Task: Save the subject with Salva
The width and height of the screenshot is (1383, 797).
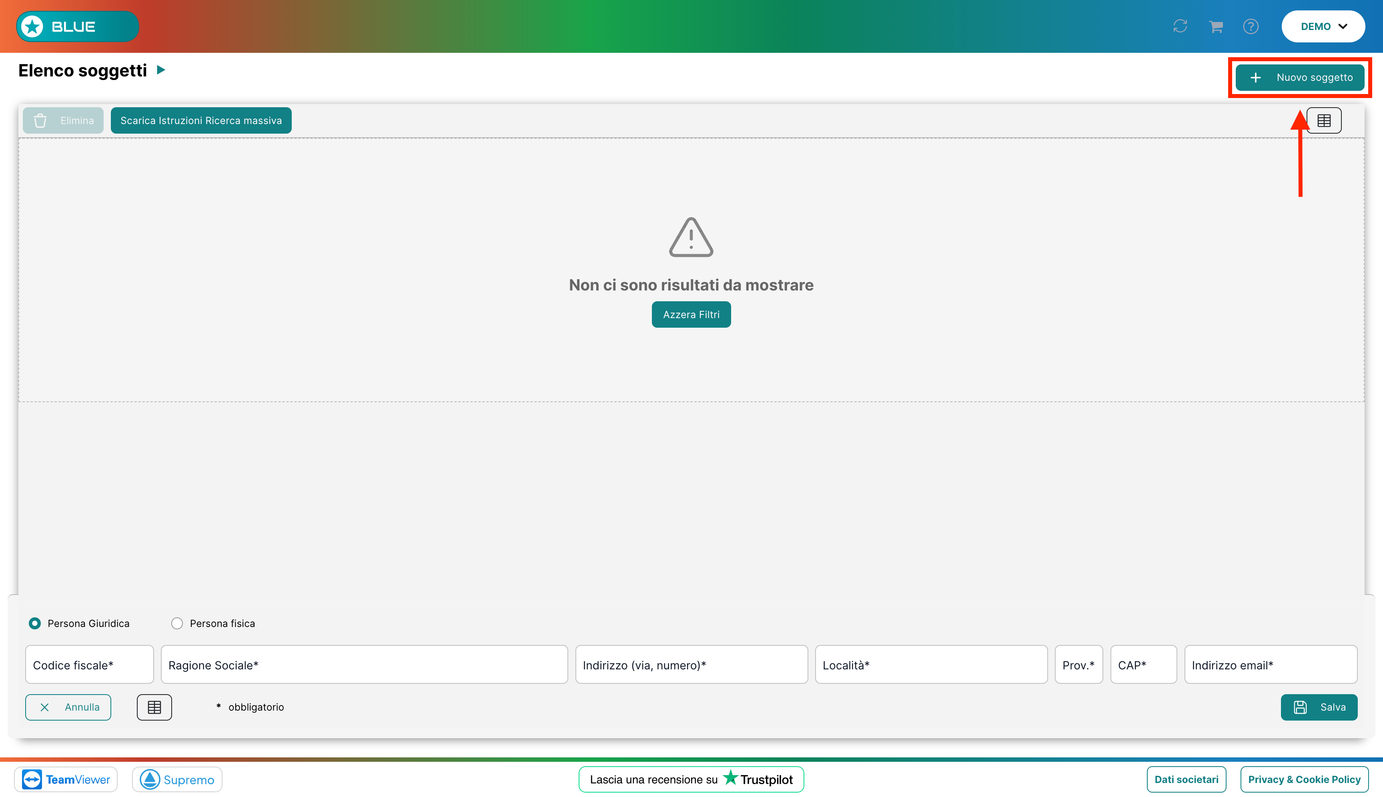Action: click(1319, 707)
